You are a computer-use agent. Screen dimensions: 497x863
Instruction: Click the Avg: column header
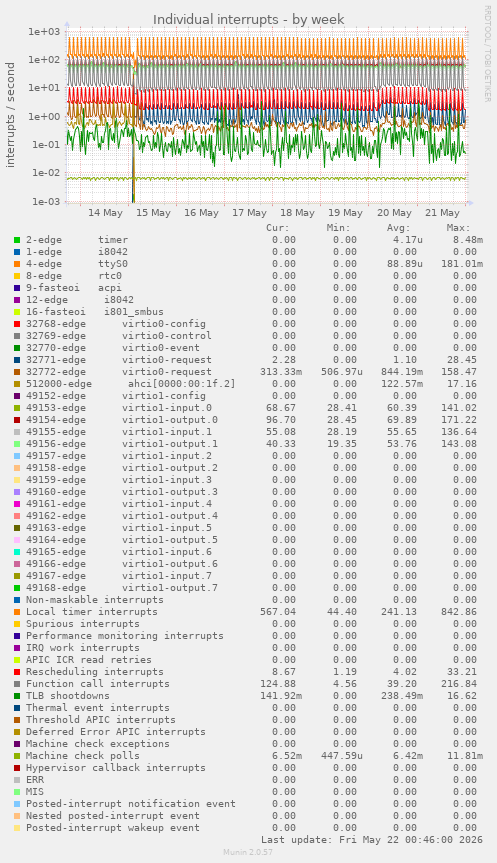coord(398,228)
